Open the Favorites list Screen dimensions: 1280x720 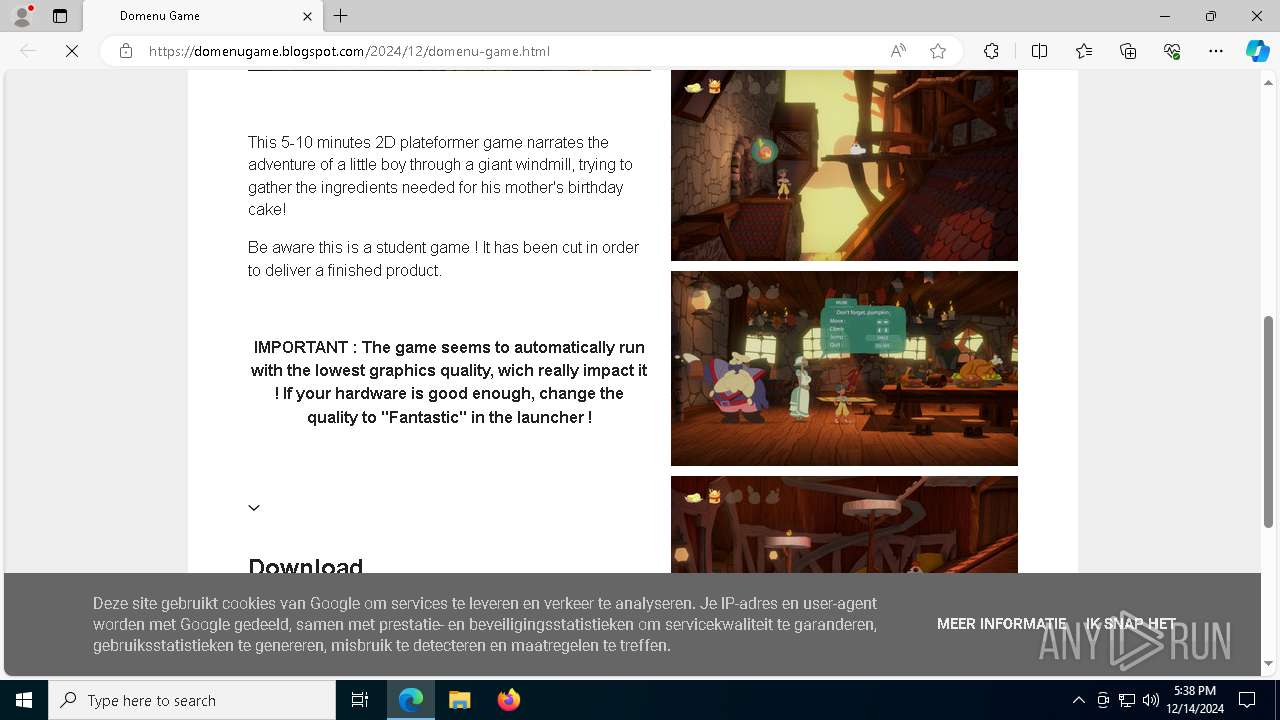(x=1084, y=51)
